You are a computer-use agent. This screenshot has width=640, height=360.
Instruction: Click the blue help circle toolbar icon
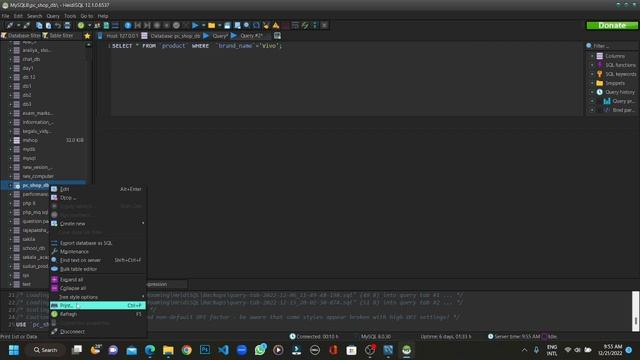(128, 25)
